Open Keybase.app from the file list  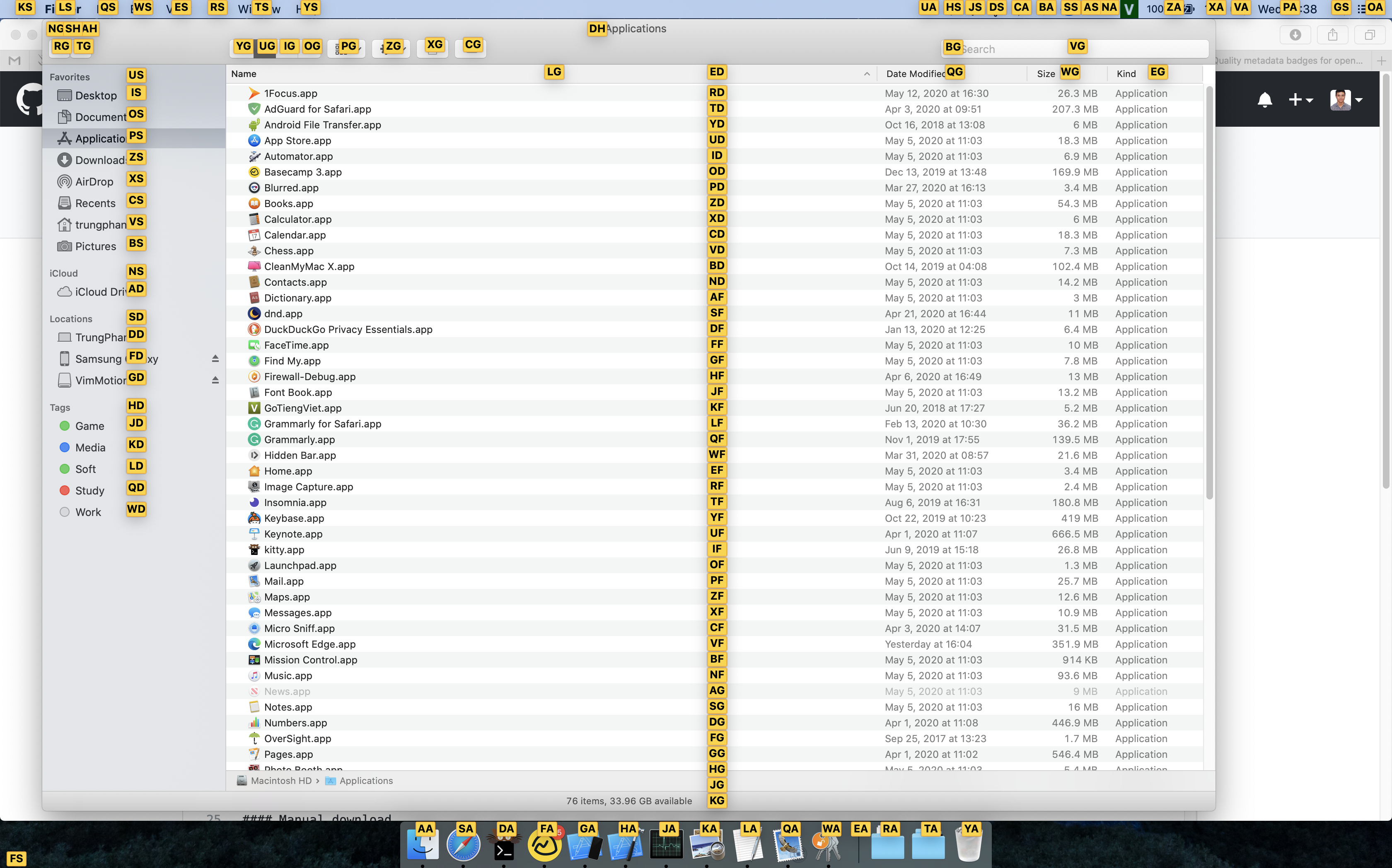[293, 518]
